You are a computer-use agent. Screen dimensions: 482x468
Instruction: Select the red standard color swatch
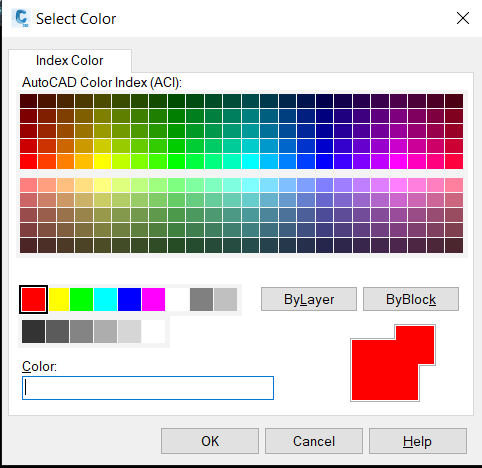pyautogui.click(x=33, y=299)
